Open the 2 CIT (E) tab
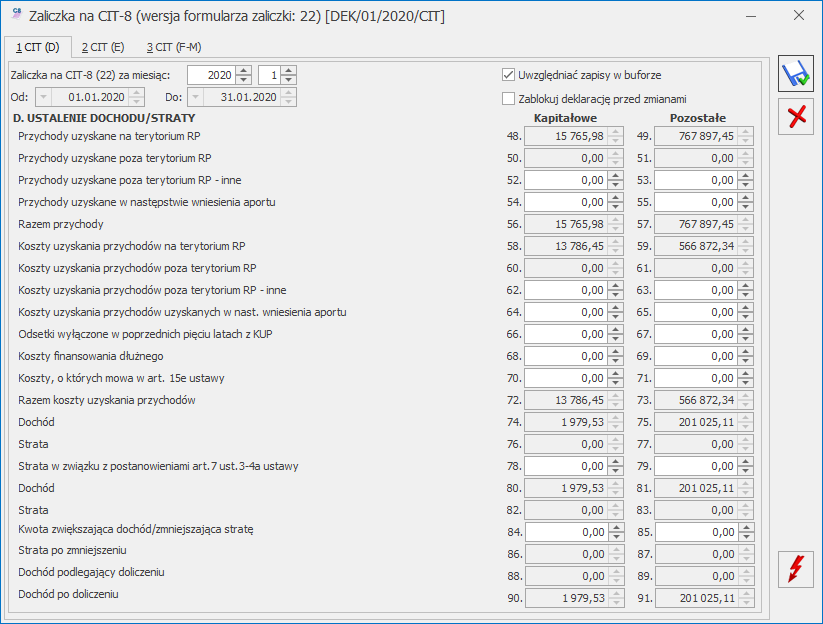Image resolution: width=823 pixels, height=624 pixels. 103,47
